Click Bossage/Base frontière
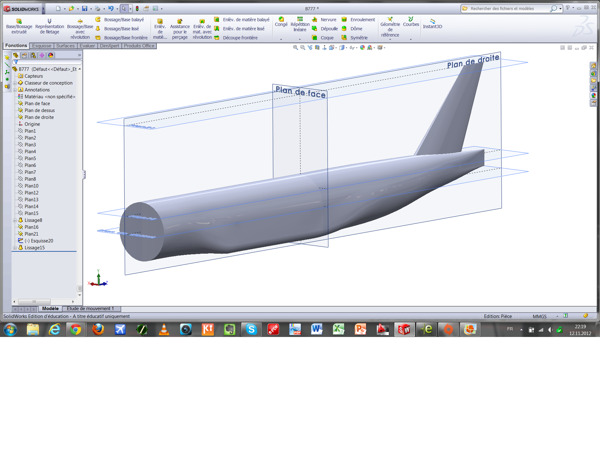Viewport: 600px width, 468px height. [121, 38]
